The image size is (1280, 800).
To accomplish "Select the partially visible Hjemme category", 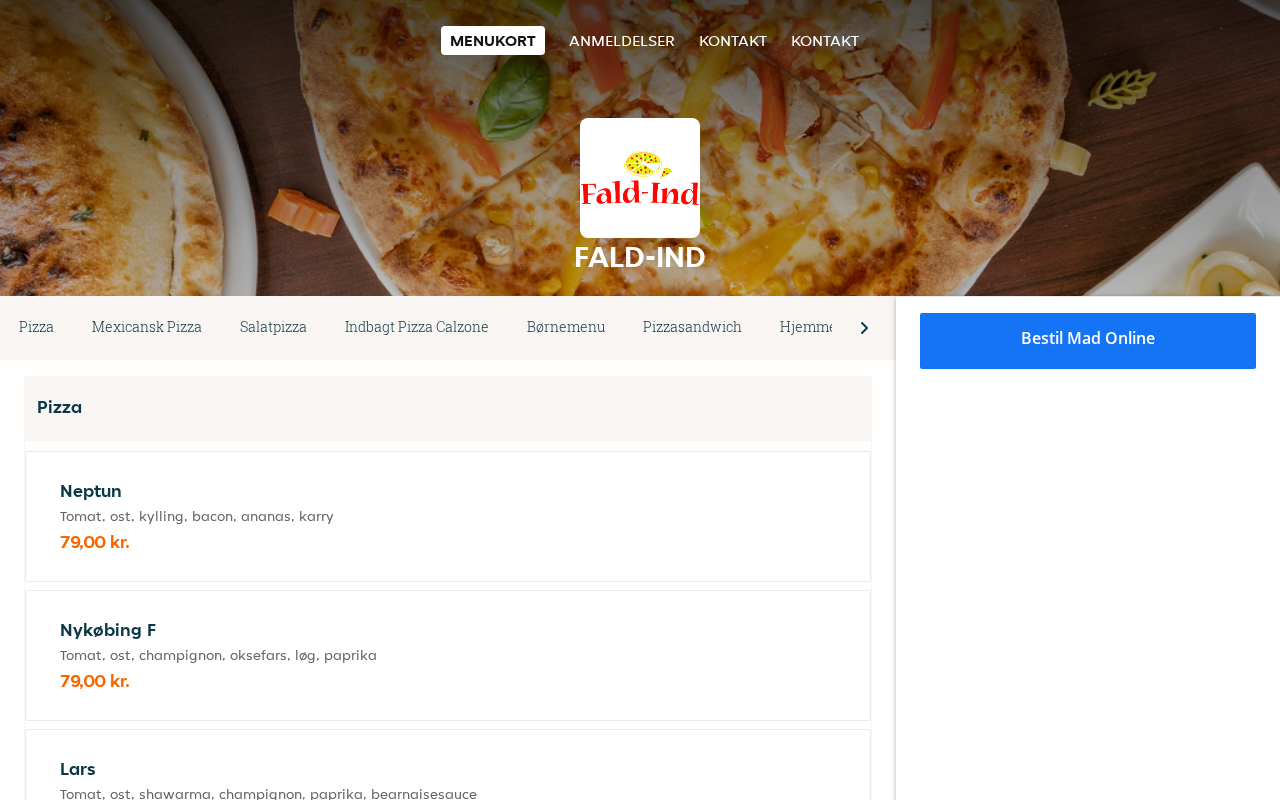I will coord(806,327).
